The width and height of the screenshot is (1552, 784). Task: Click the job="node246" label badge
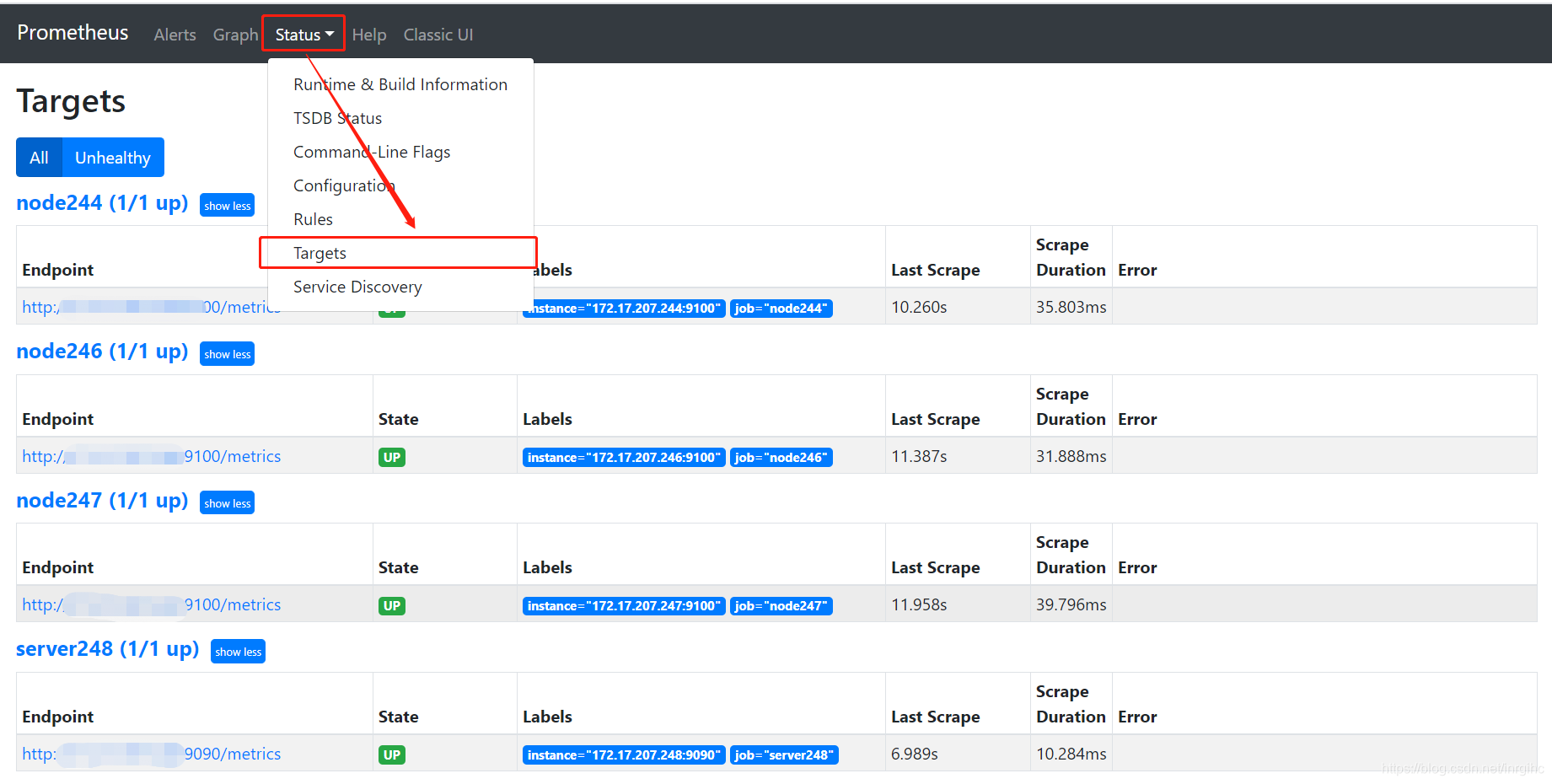click(781, 457)
